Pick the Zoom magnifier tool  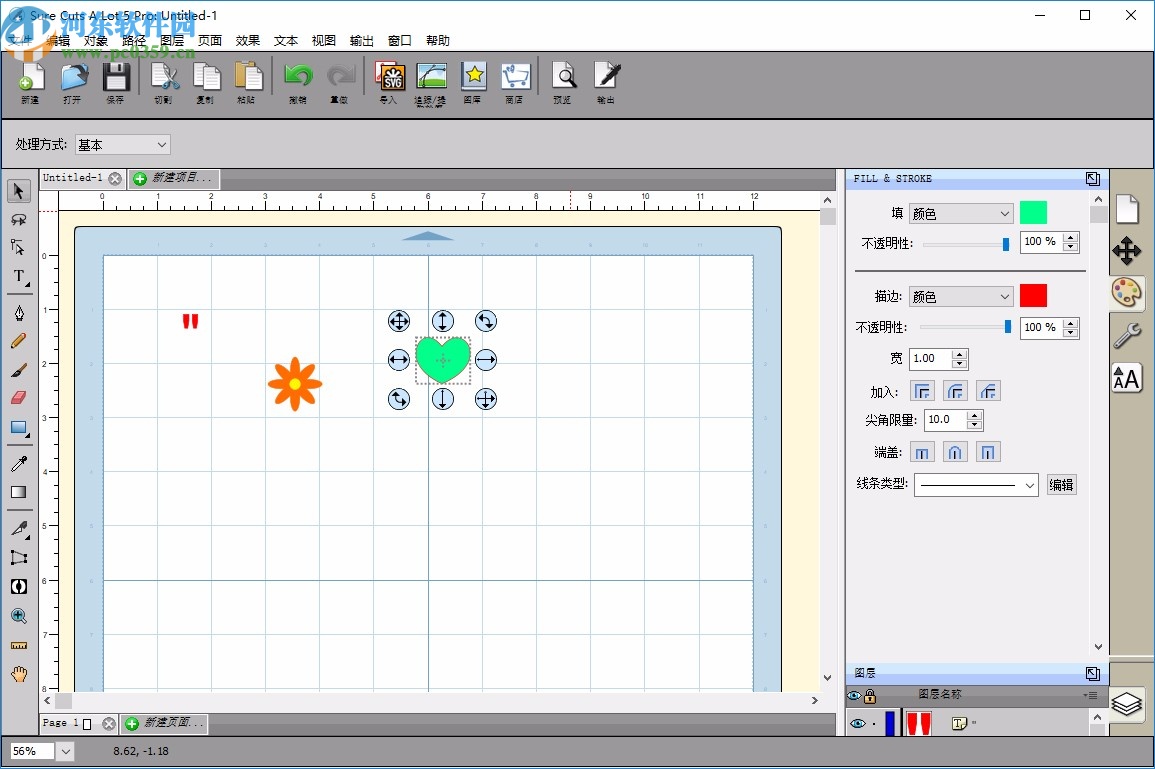click(x=18, y=616)
